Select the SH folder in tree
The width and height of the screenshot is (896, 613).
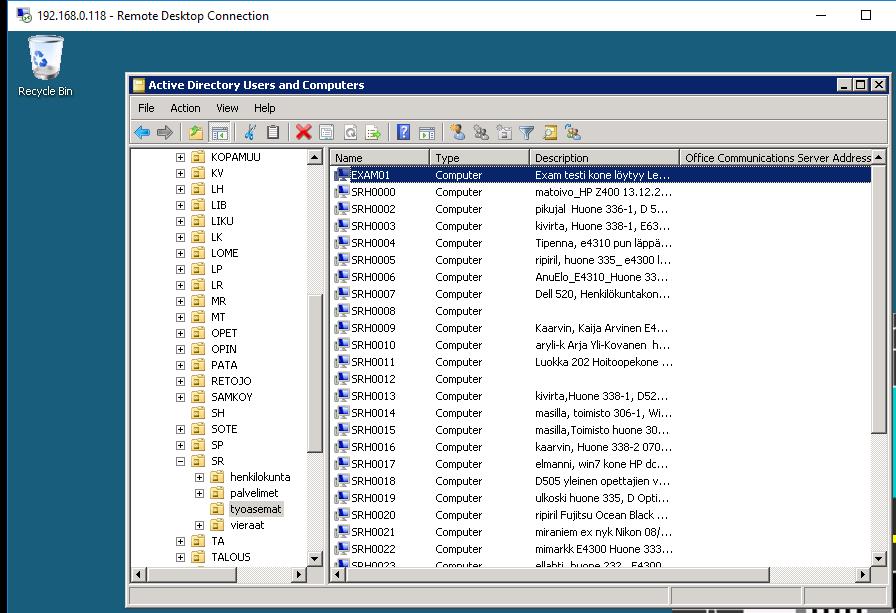coord(218,413)
